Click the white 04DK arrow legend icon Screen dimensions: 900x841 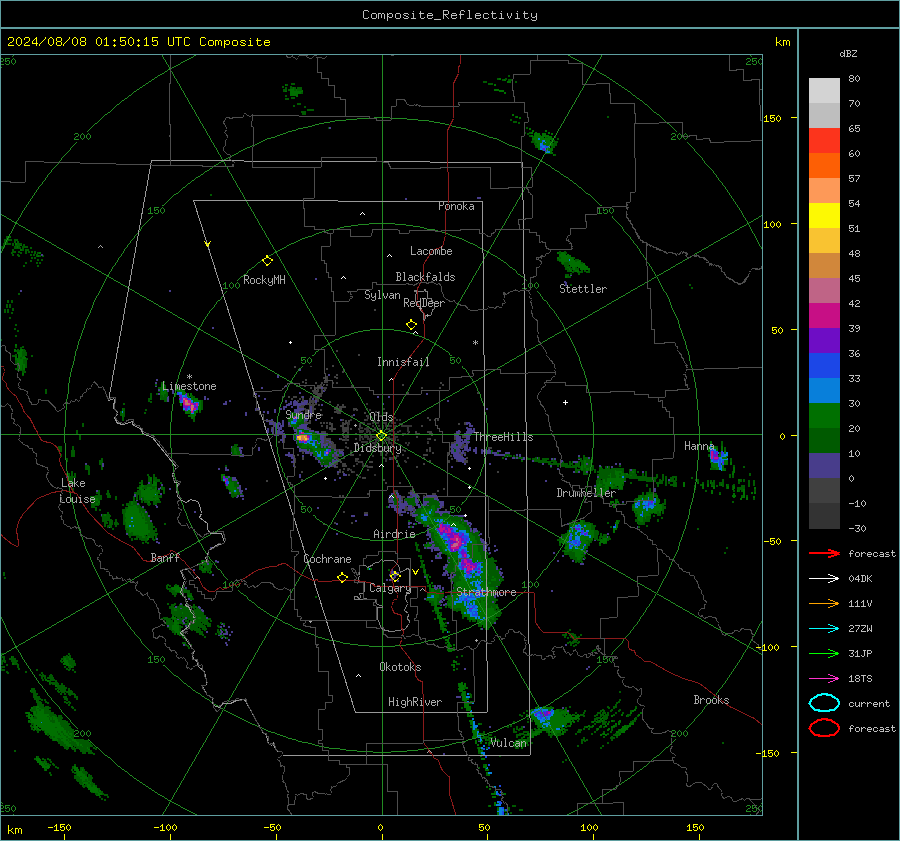click(824, 579)
